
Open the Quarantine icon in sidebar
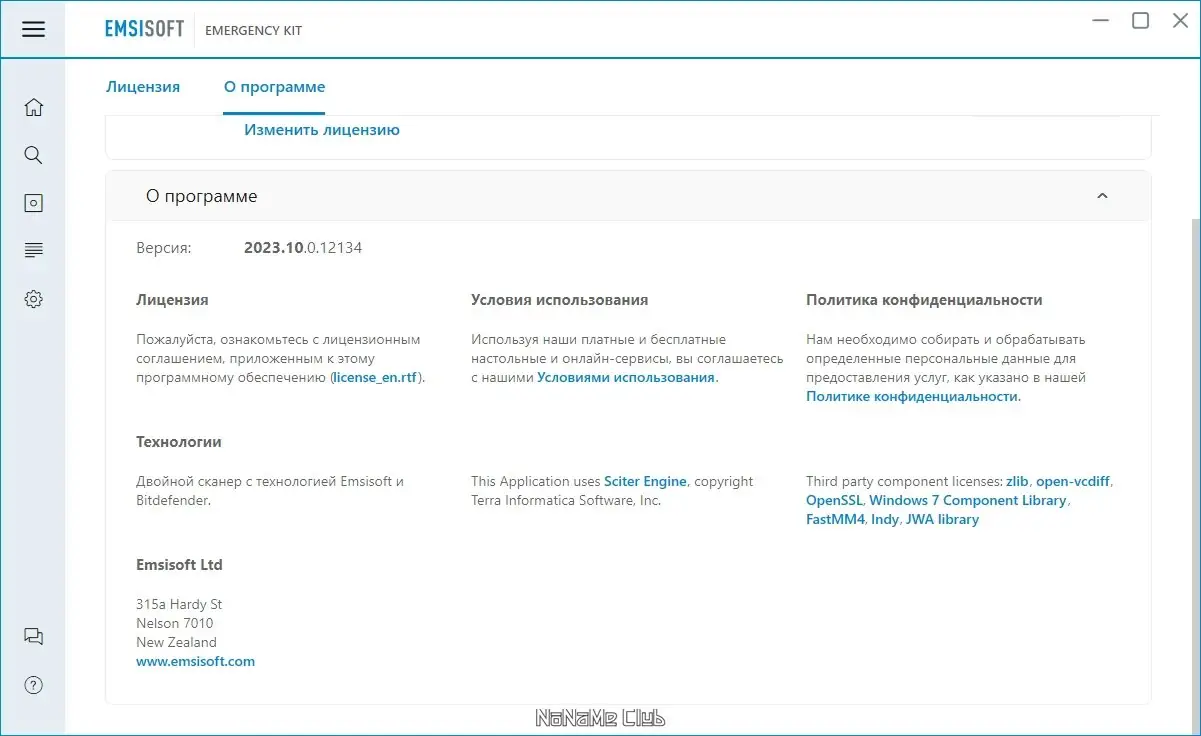[x=33, y=203]
